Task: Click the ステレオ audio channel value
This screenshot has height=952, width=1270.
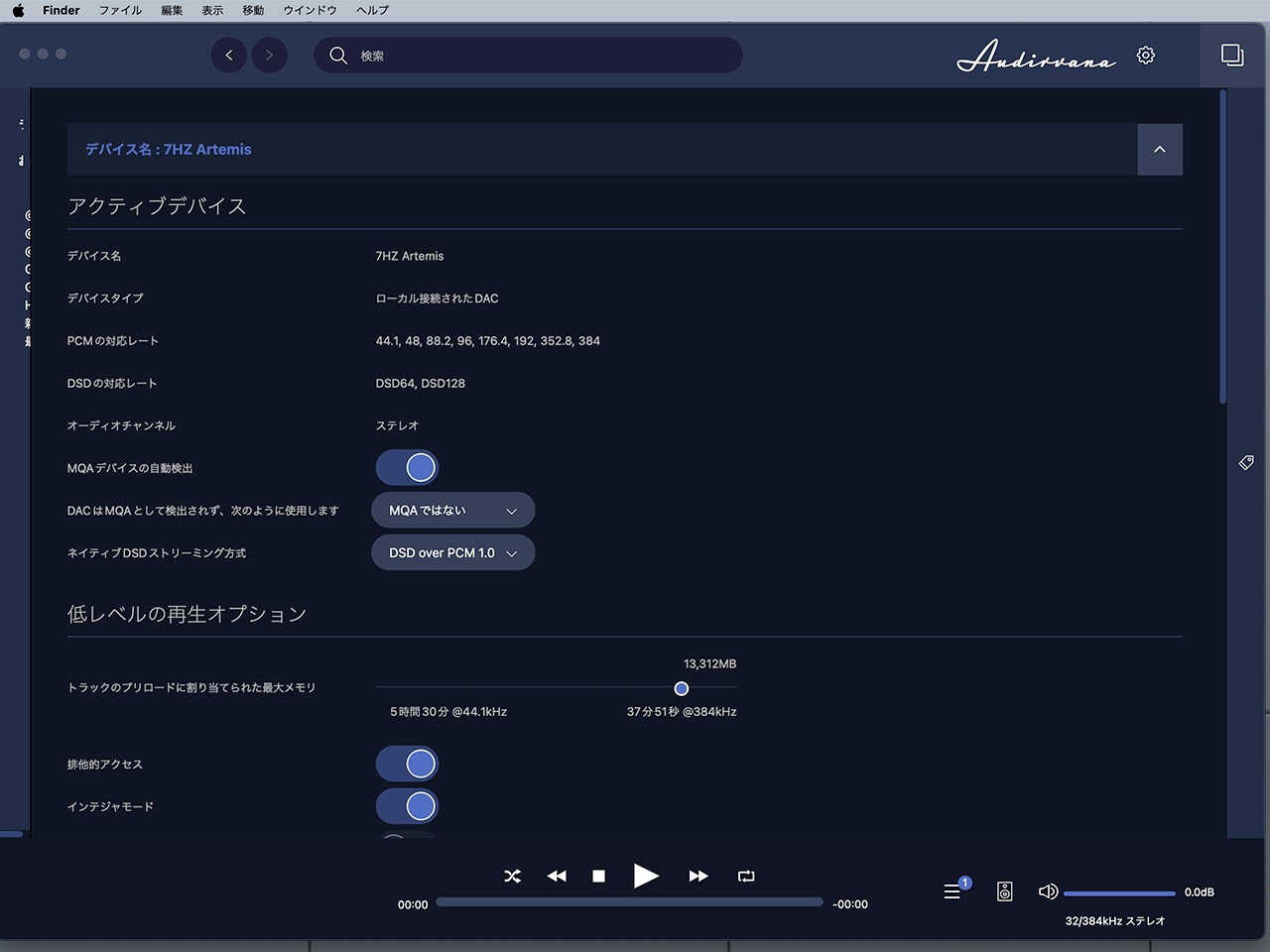Action: (397, 426)
